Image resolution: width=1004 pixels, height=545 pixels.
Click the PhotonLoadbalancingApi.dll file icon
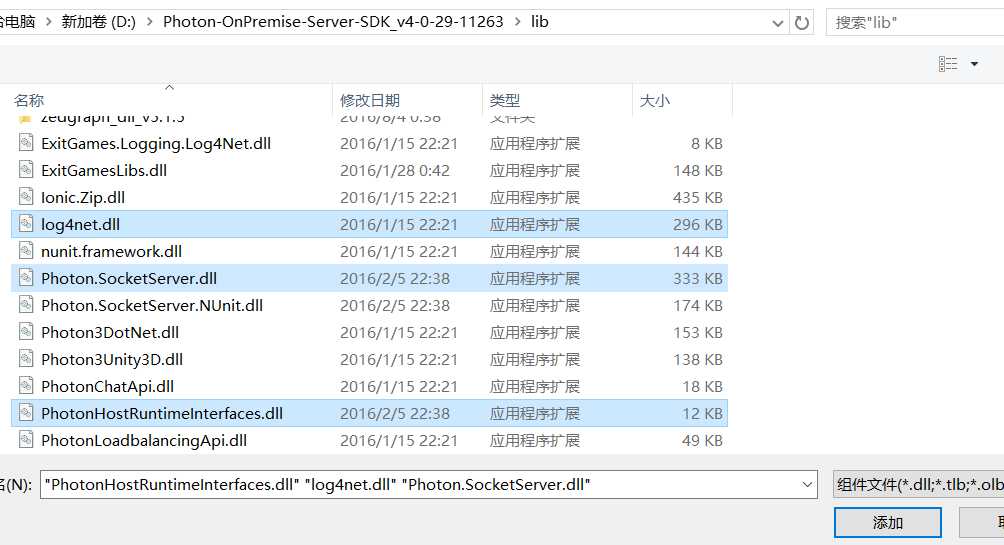click(26, 439)
